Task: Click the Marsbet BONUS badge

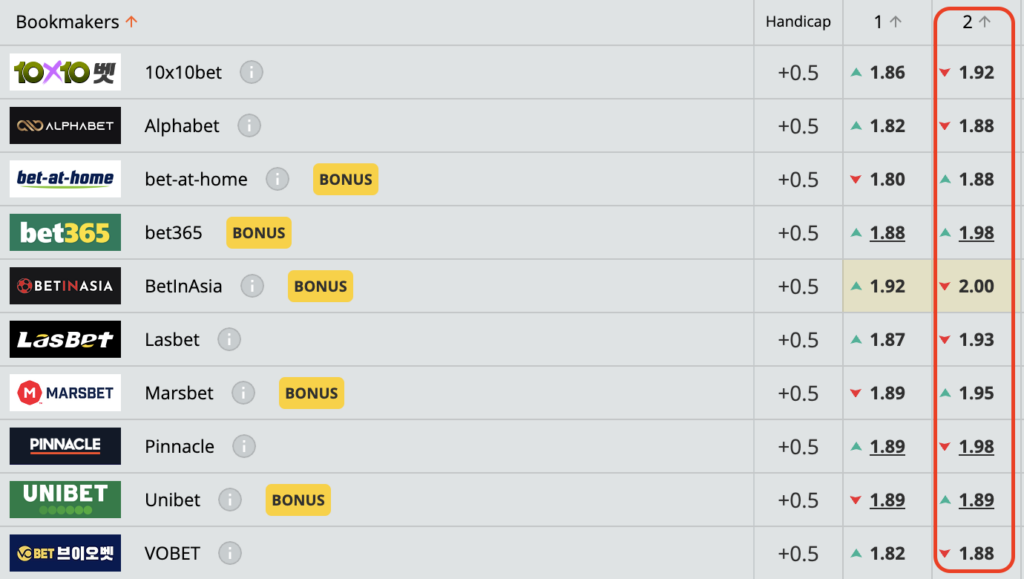Action: click(x=311, y=393)
